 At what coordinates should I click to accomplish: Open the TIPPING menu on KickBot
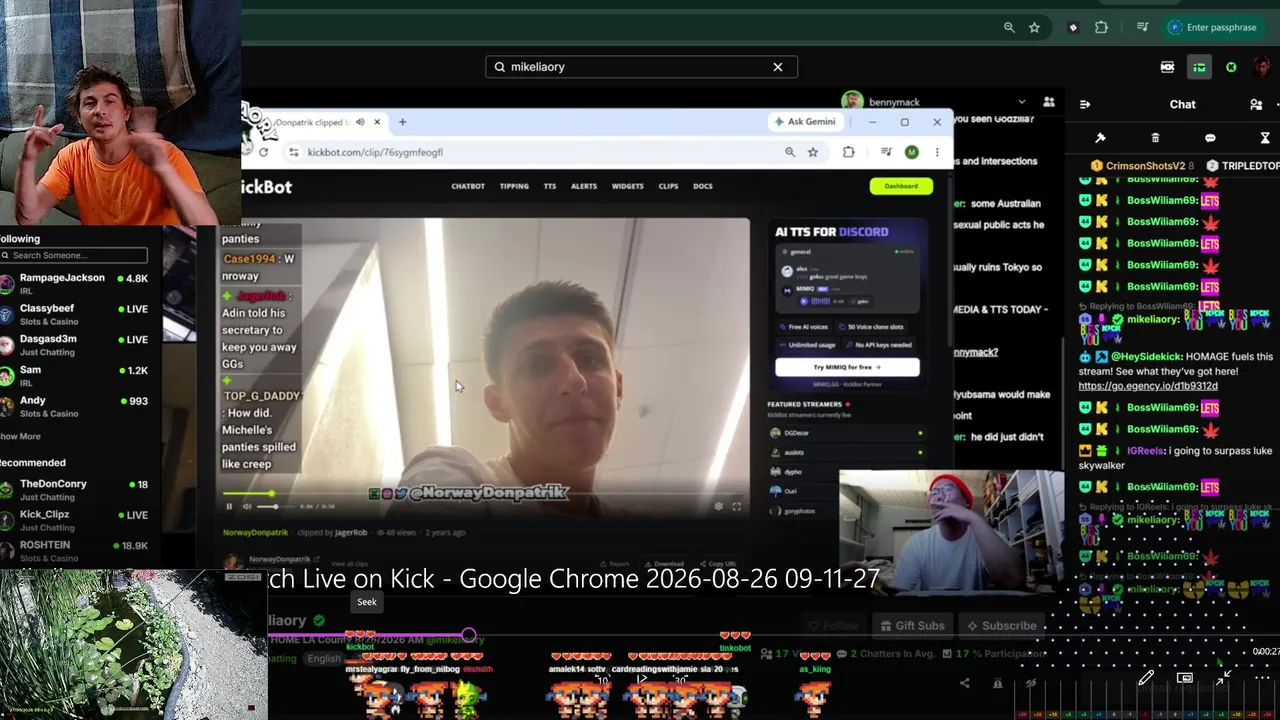click(x=514, y=186)
